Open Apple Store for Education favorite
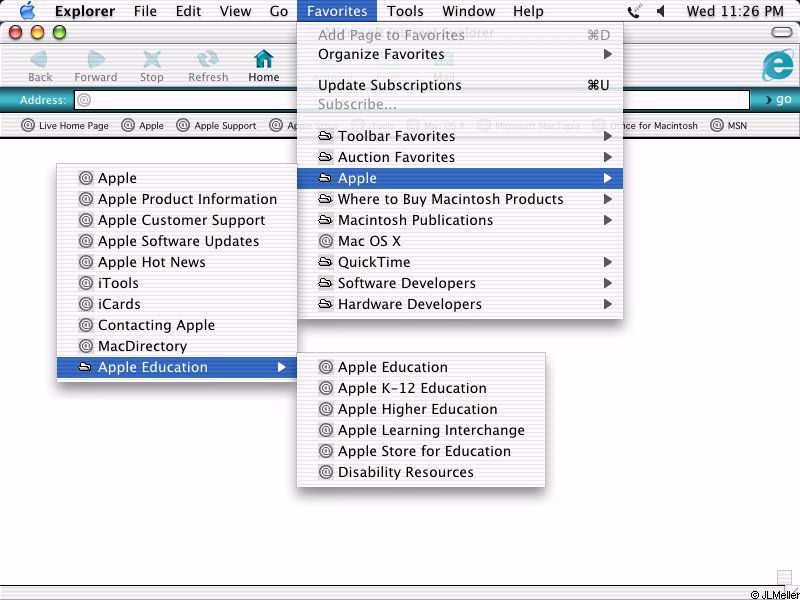Viewport: 800px width, 600px height. pyautogui.click(x=421, y=451)
